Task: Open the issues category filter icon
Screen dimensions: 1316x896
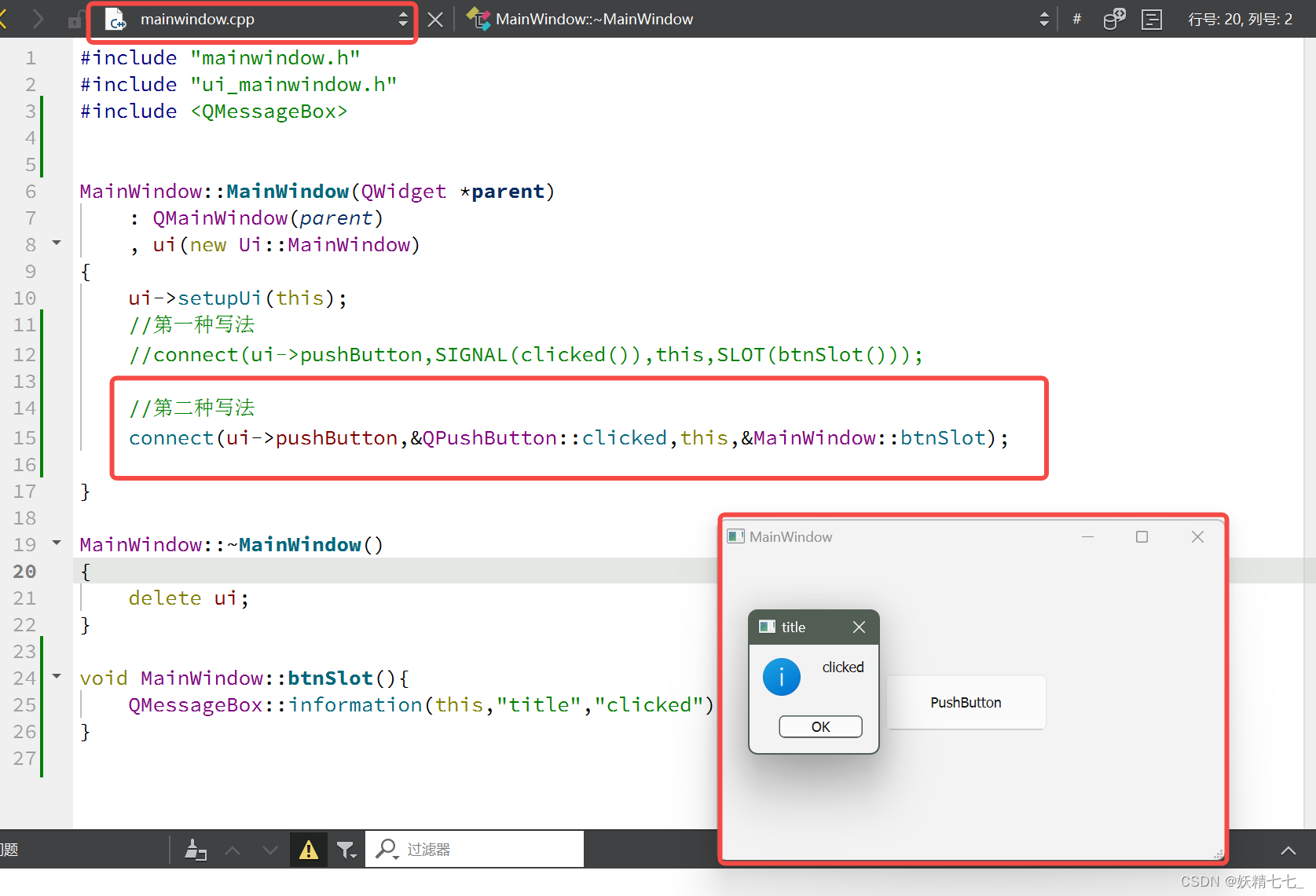Action: click(346, 850)
